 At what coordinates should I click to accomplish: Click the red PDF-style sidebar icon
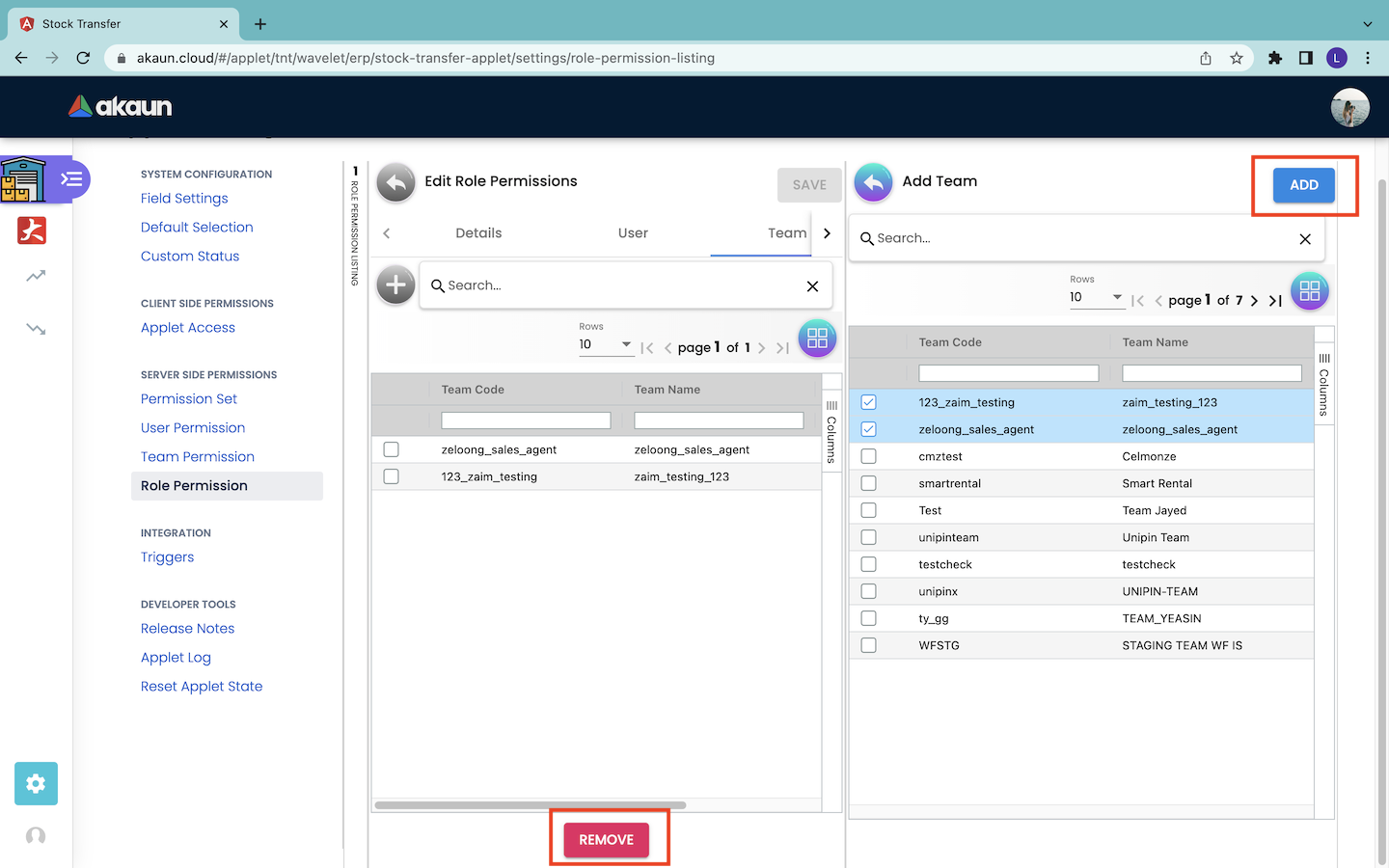(32, 231)
